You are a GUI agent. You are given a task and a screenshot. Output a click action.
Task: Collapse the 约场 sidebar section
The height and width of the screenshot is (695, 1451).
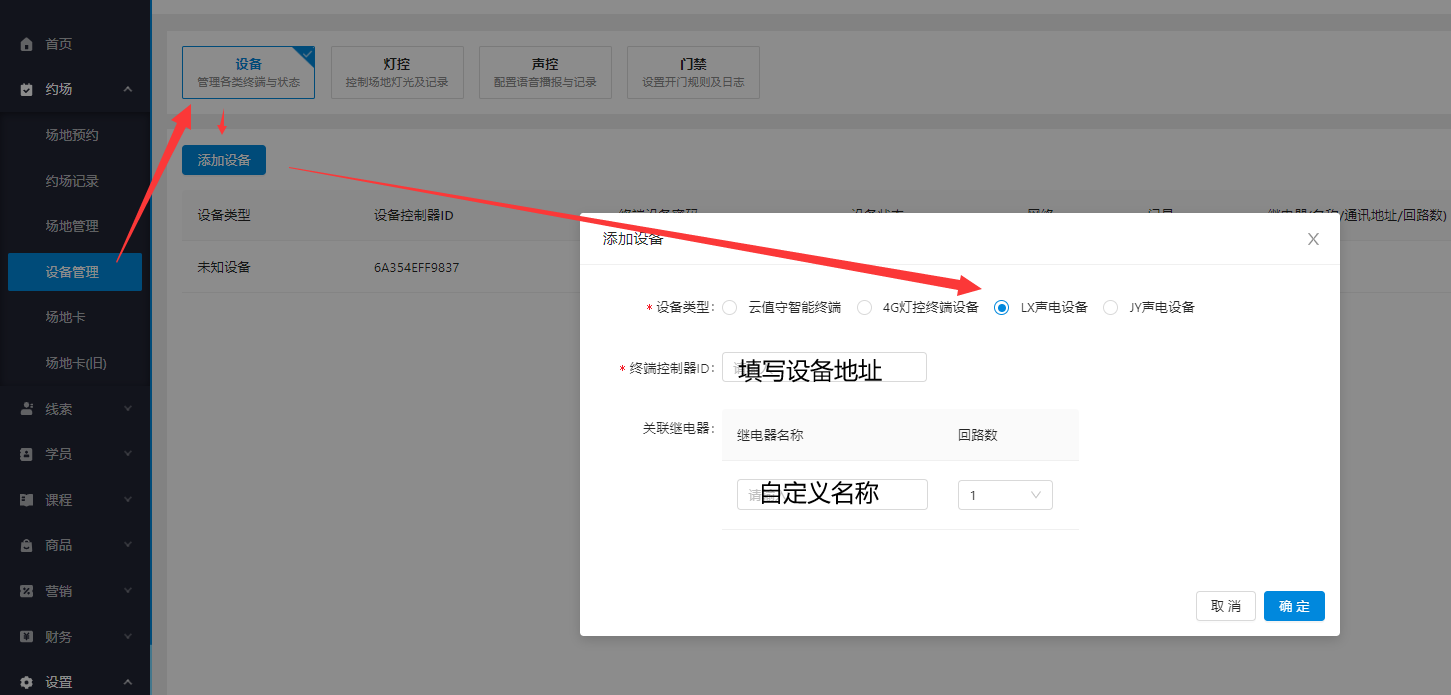tap(127, 89)
